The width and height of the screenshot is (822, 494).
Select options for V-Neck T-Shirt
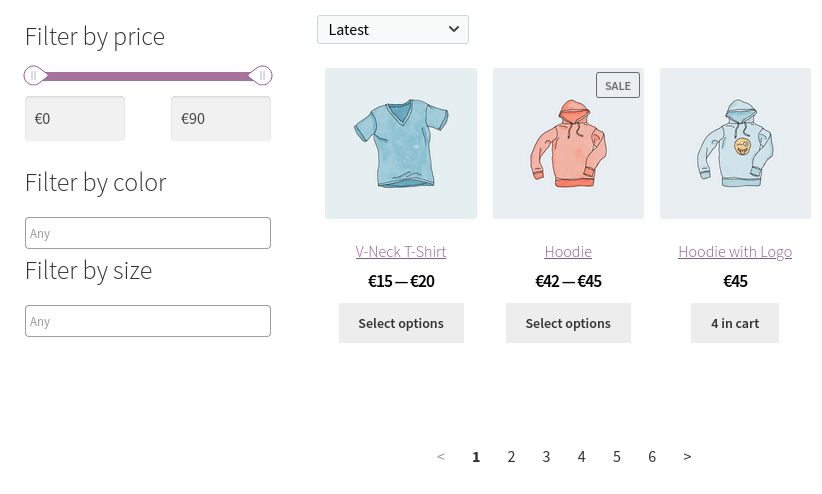coord(401,323)
